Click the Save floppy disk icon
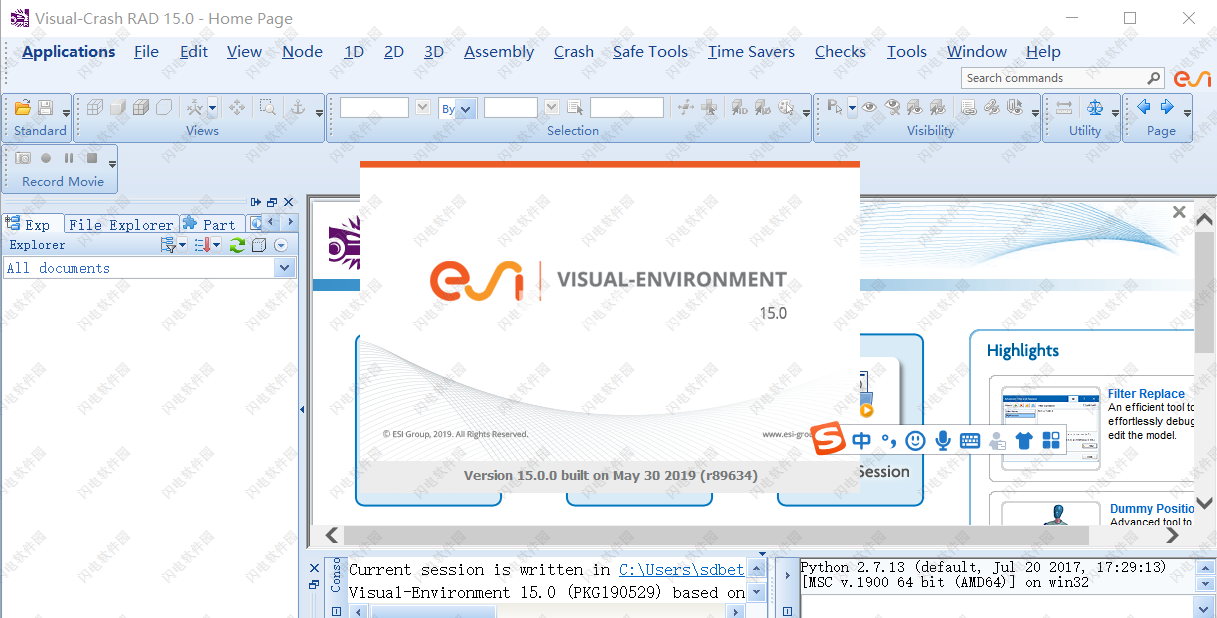The image size is (1217, 618). point(46,107)
